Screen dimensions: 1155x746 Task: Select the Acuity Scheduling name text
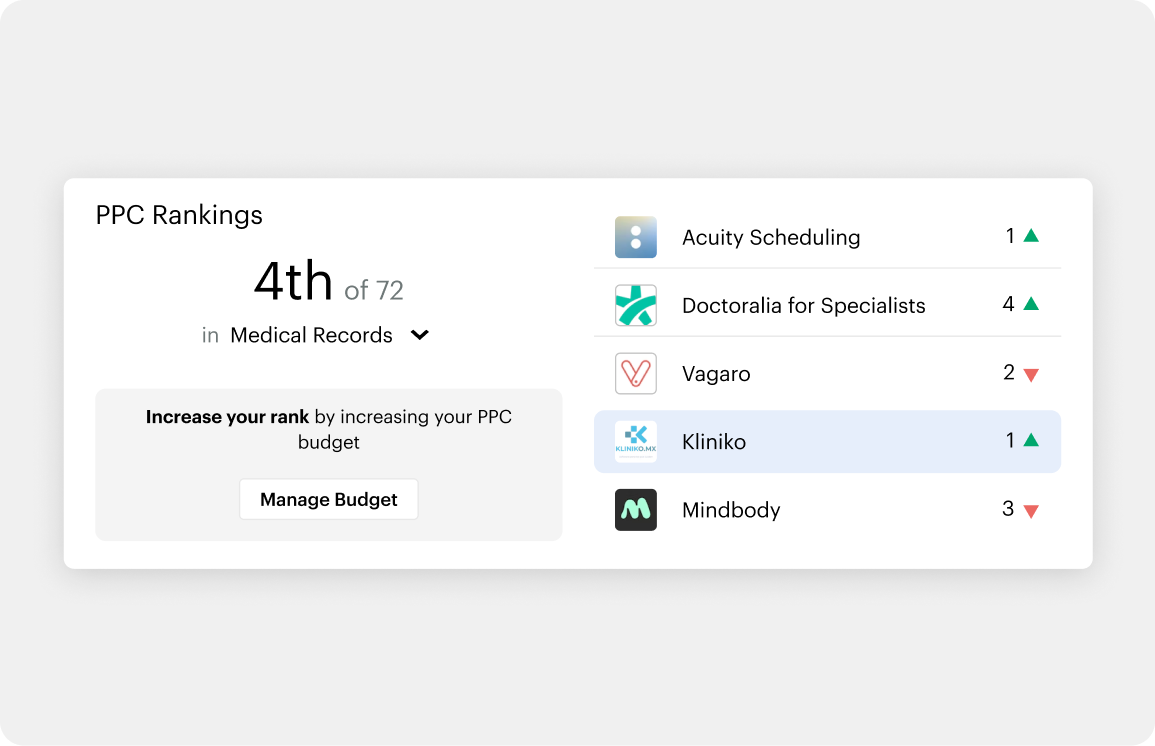click(x=770, y=237)
